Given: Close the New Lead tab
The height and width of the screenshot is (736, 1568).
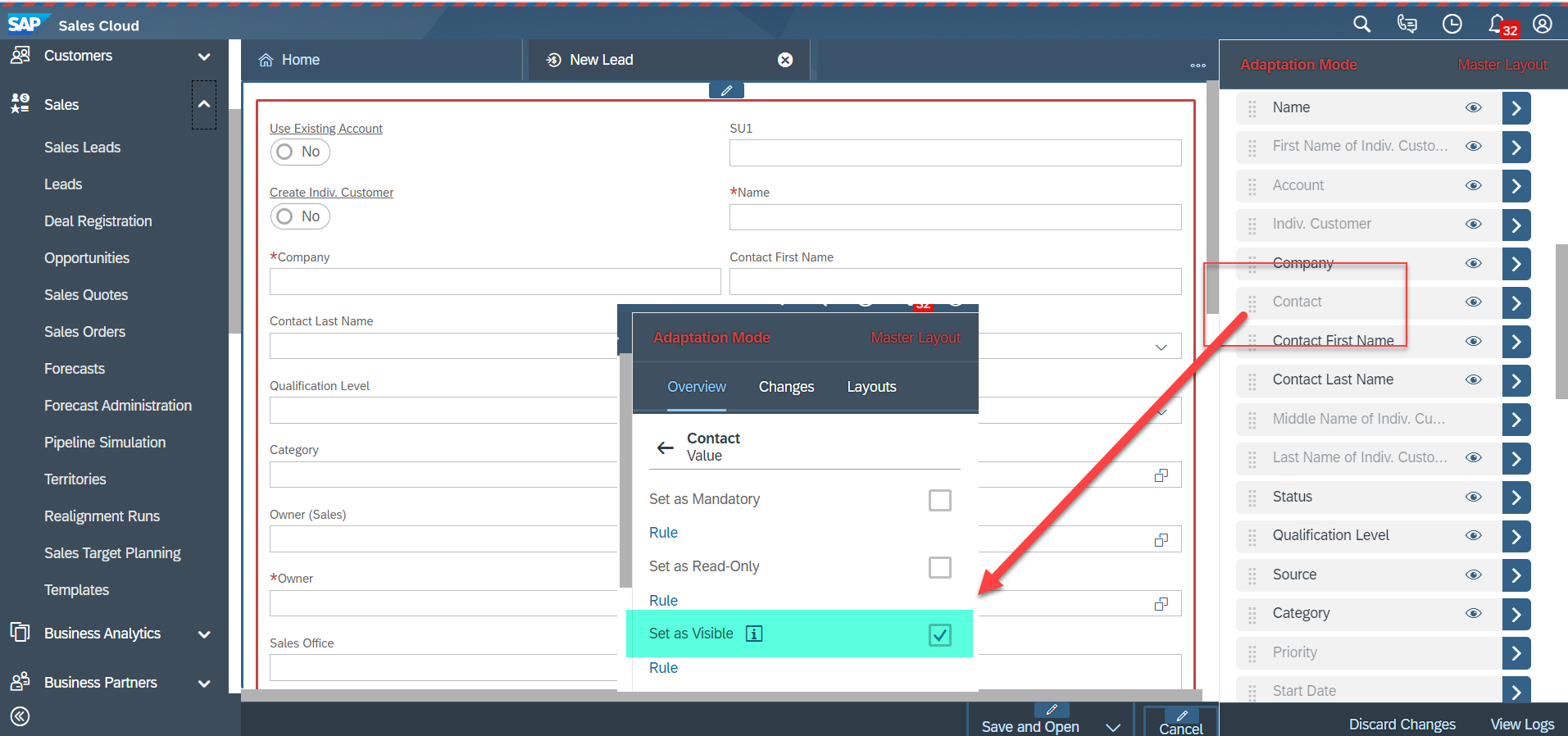Looking at the screenshot, I should pos(785,60).
